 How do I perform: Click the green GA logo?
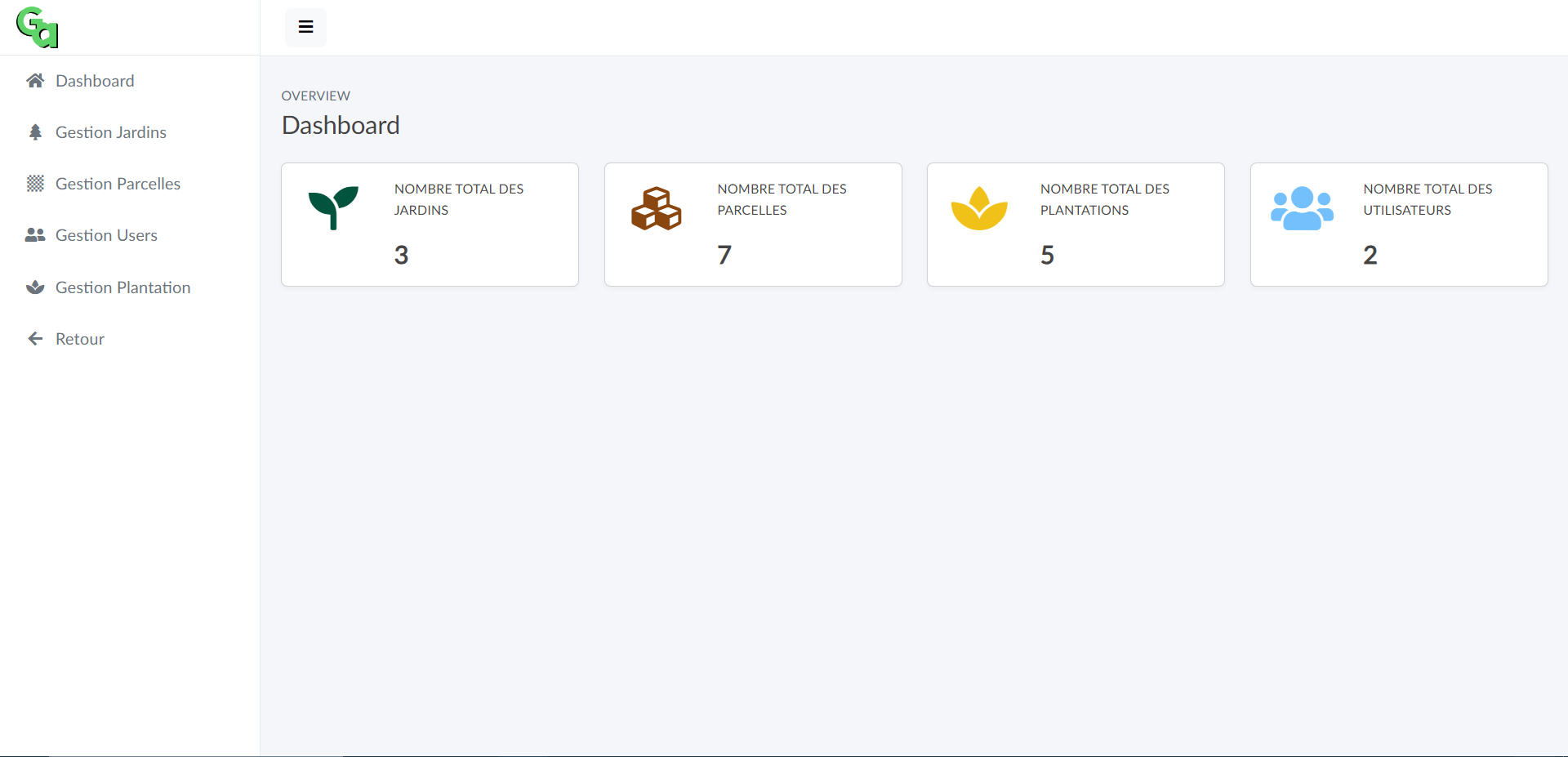(x=38, y=28)
